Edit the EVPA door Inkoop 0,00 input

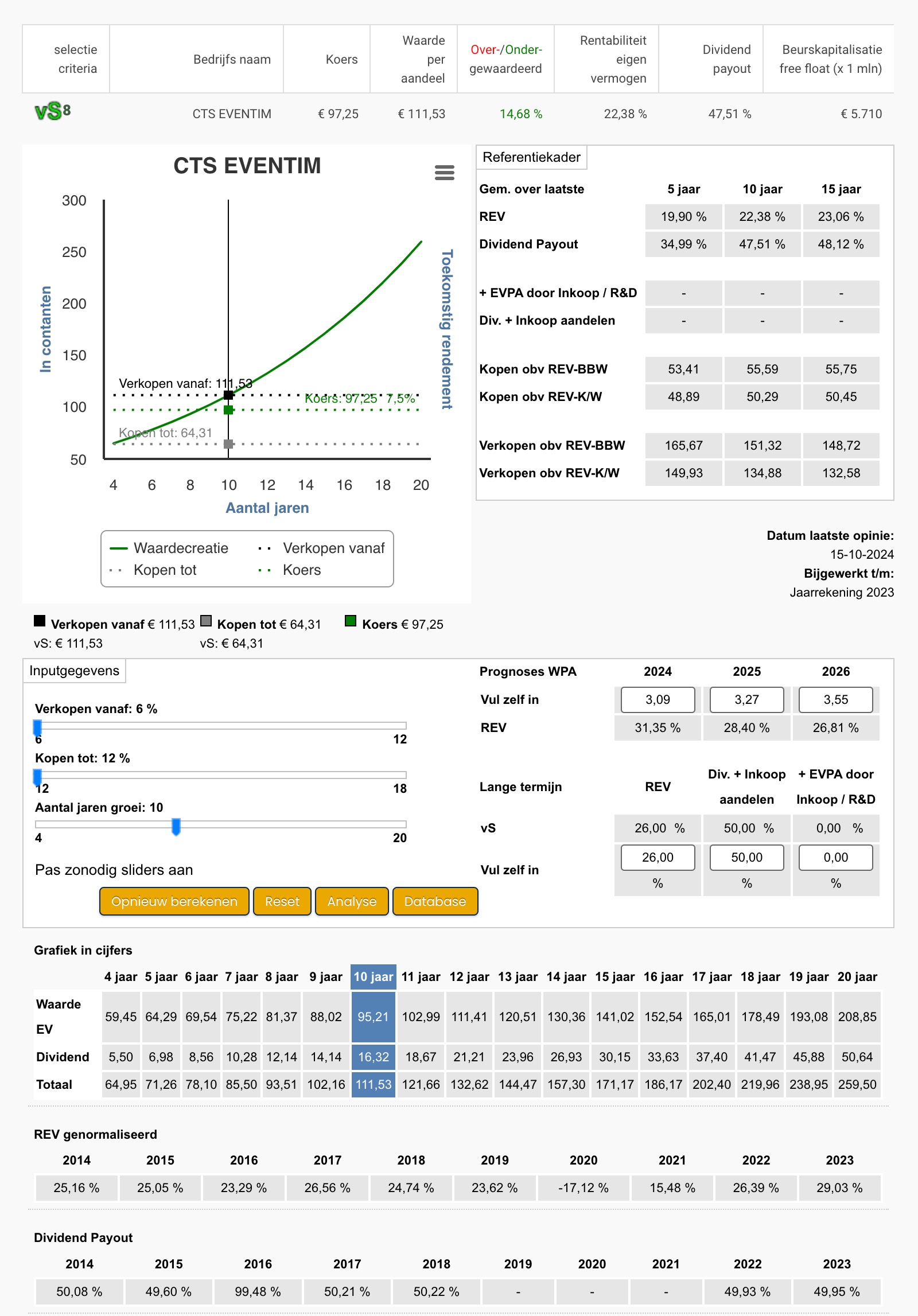point(835,858)
